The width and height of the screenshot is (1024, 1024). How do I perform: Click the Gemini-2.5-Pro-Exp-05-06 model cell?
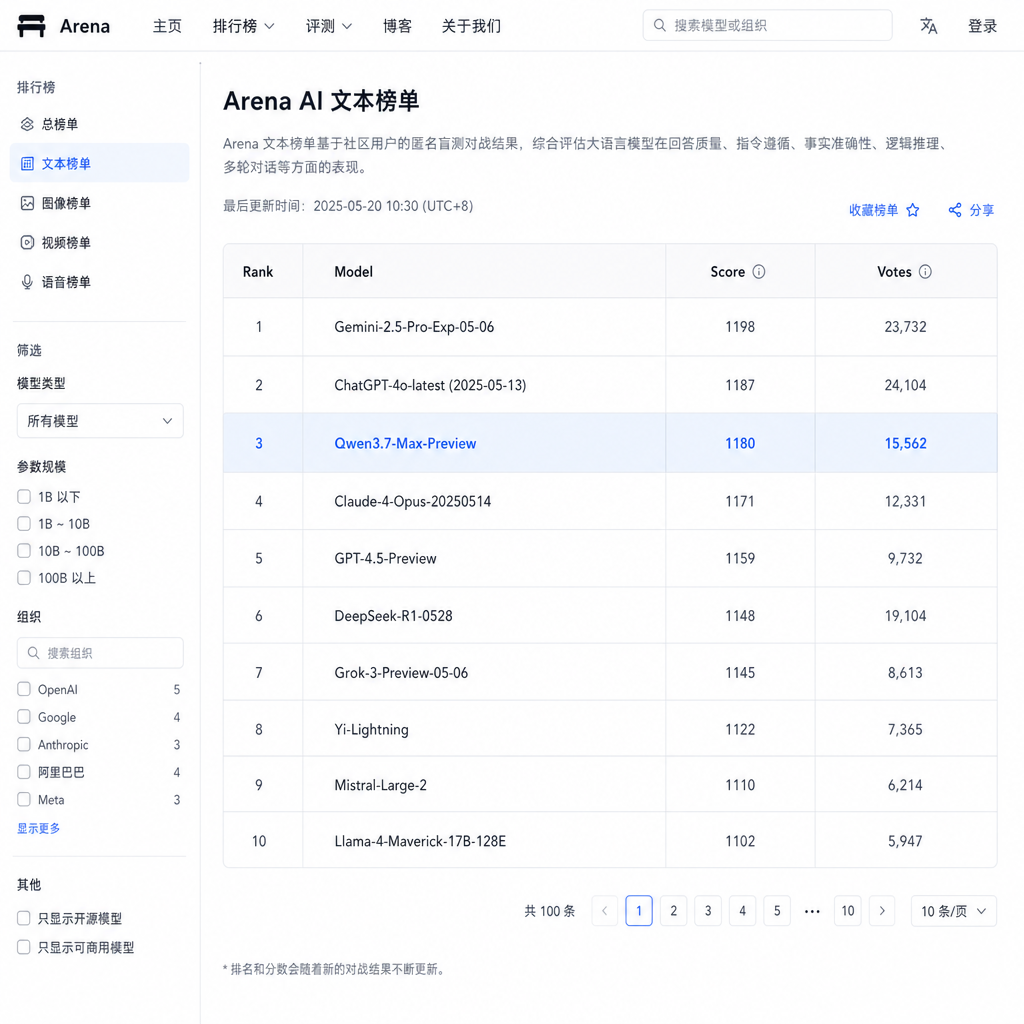click(x=484, y=327)
